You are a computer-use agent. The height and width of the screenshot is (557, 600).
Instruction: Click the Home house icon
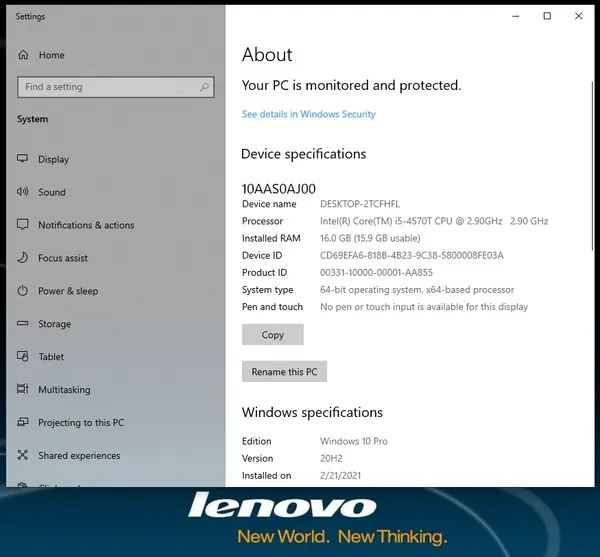tap(23, 55)
